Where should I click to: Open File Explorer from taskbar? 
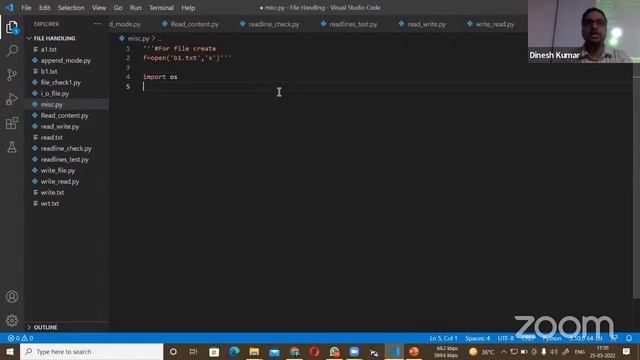tap(254, 351)
